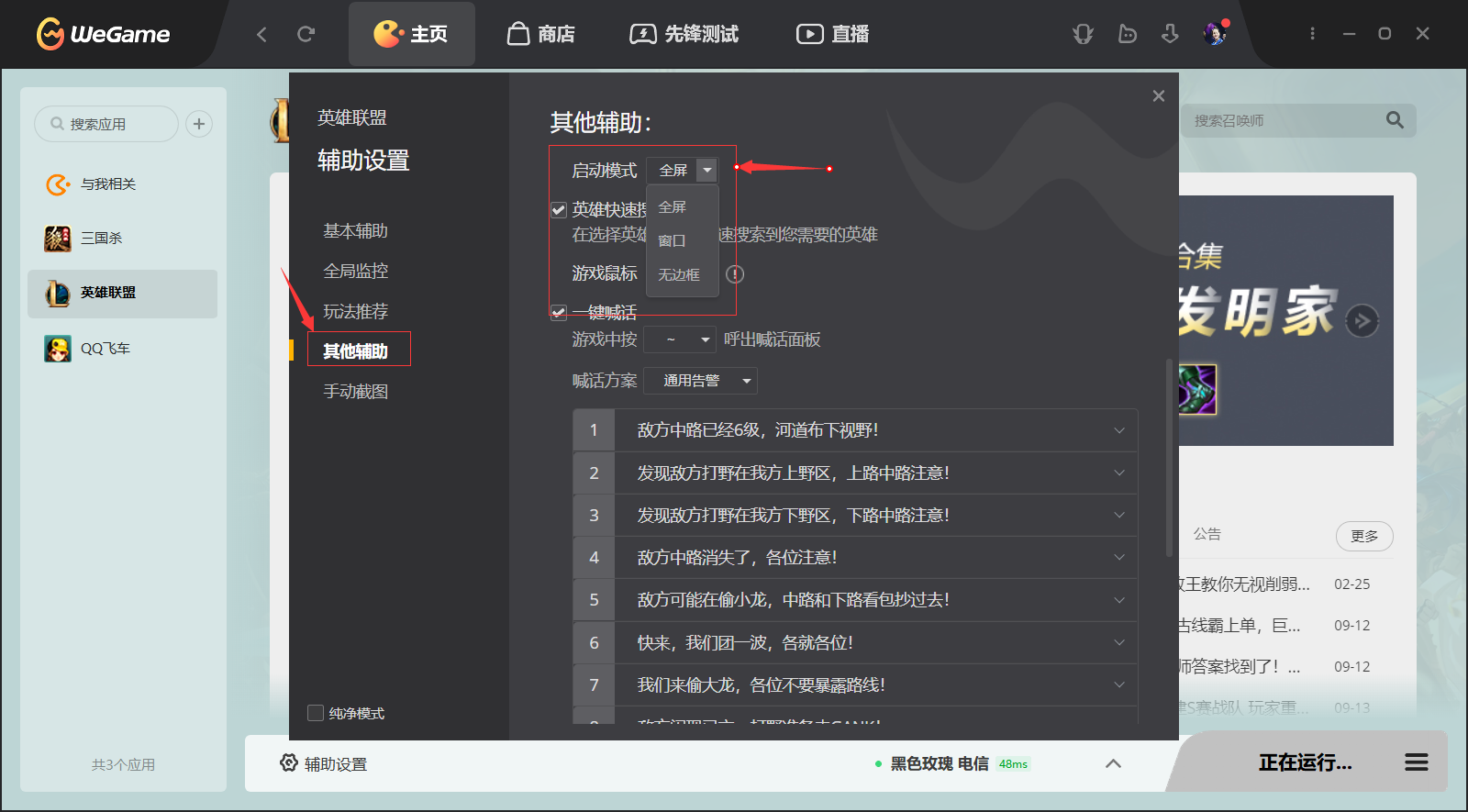The height and width of the screenshot is (812, 1468).
Task: Advance the banner with the next arrow
Action: [1362, 320]
